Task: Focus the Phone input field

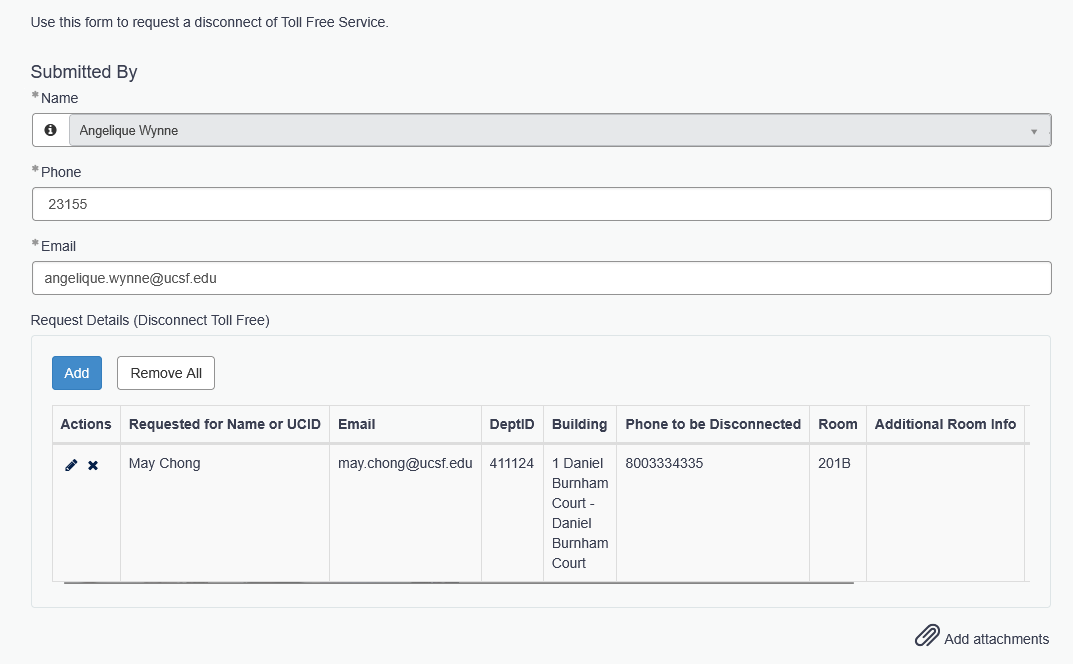Action: (x=541, y=204)
